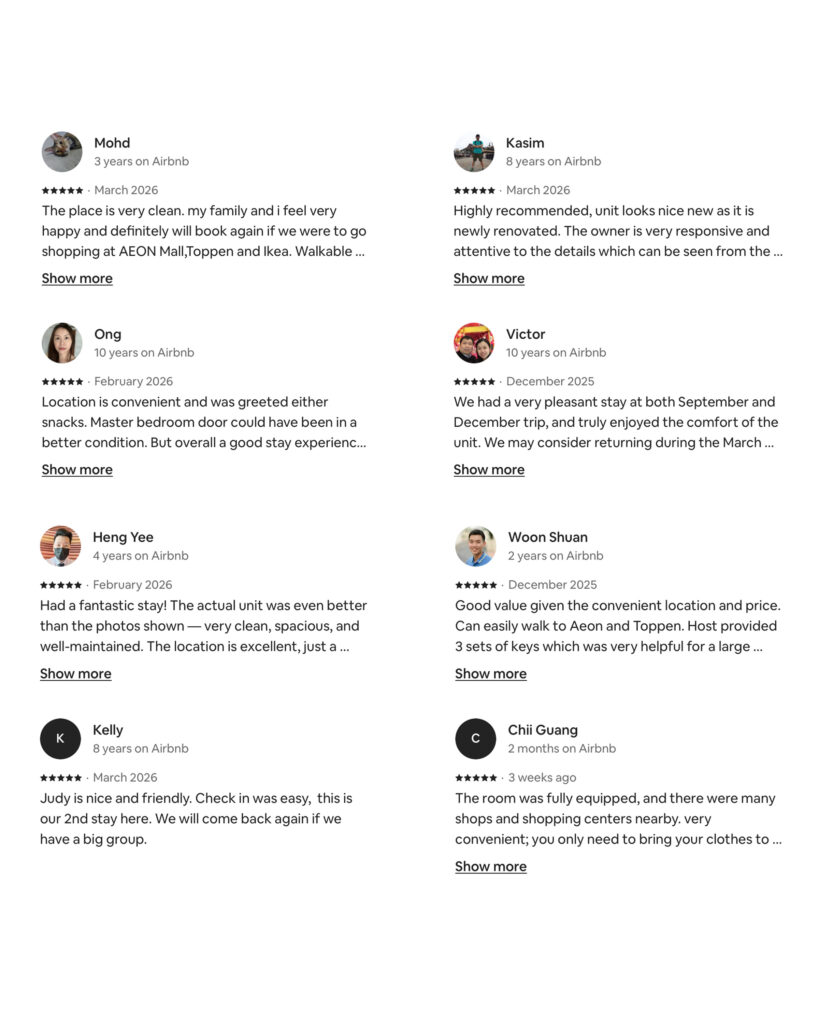Click the reviewer name Kelly
Screen dimensions: 819x1024
coord(108,730)
